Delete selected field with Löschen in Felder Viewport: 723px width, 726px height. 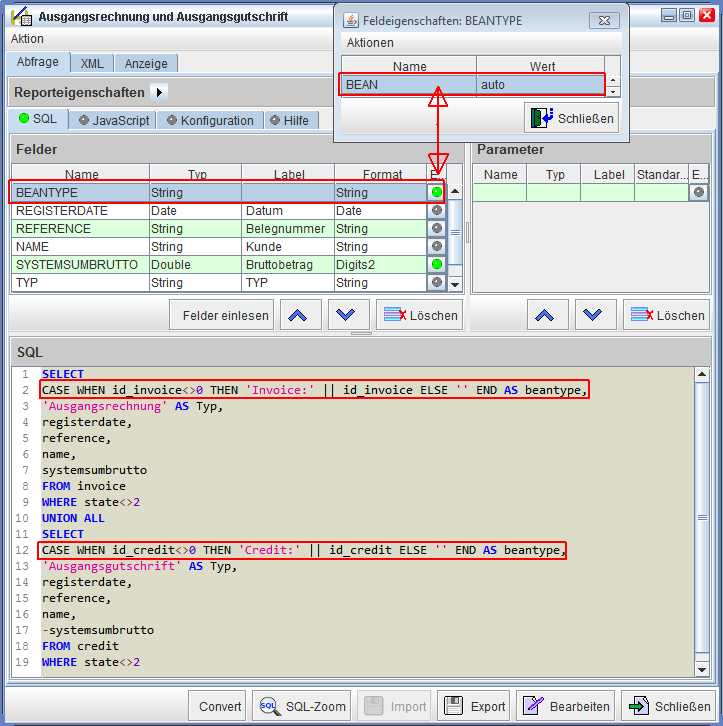(421, 315)
